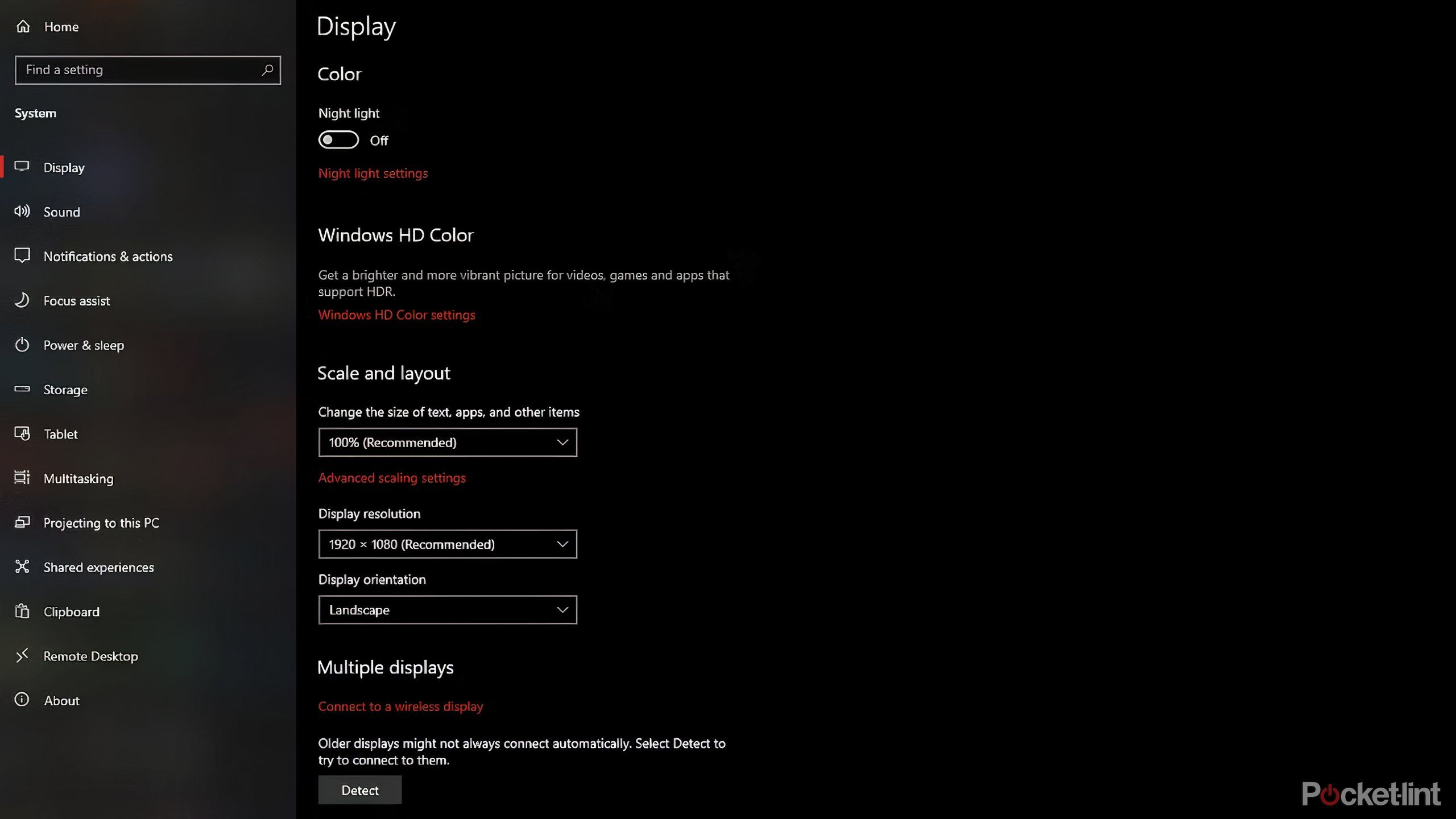Click the Find a setting search field

pos(148,69)
